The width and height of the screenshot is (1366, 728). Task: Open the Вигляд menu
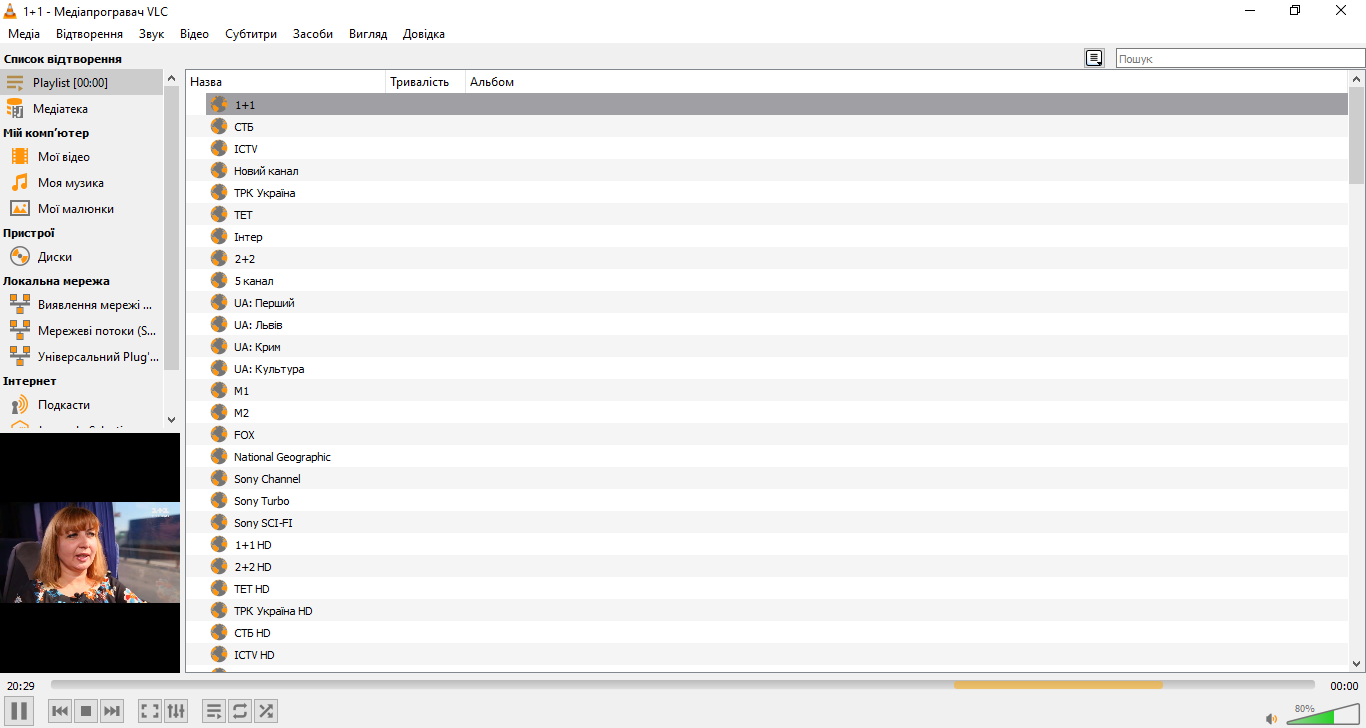(368, 34)
